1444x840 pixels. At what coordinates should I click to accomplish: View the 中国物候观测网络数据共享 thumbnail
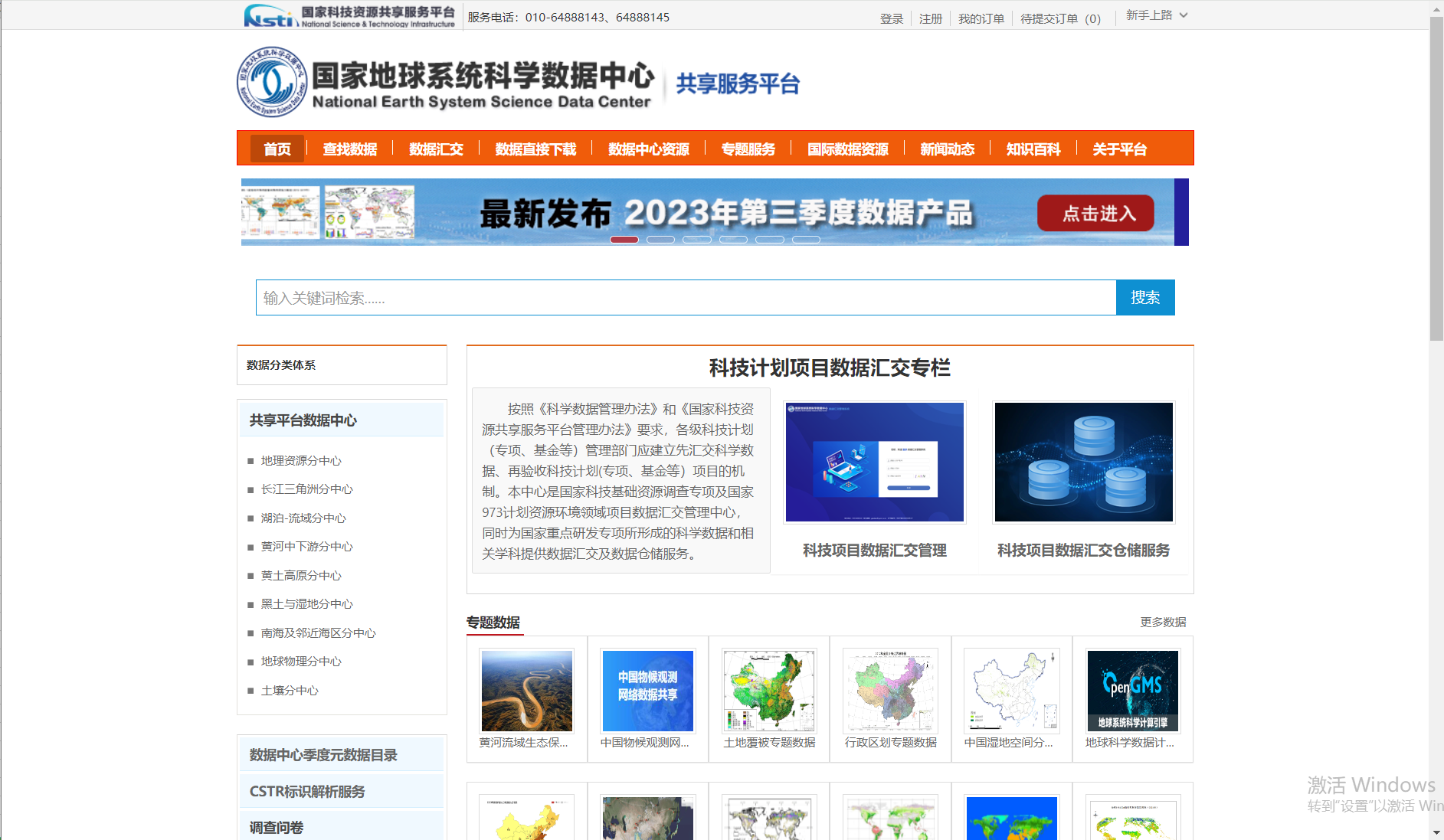tap(647, 690)
